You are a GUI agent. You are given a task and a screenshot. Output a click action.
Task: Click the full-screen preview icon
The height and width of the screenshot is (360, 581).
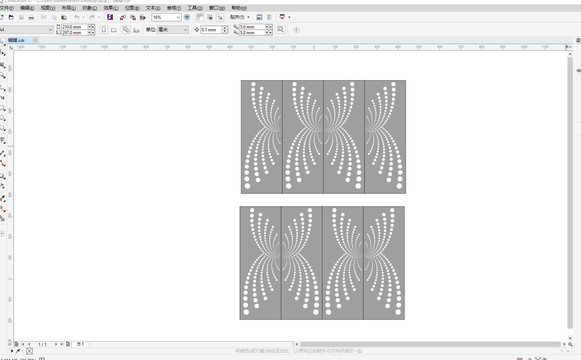pos(187,17)
